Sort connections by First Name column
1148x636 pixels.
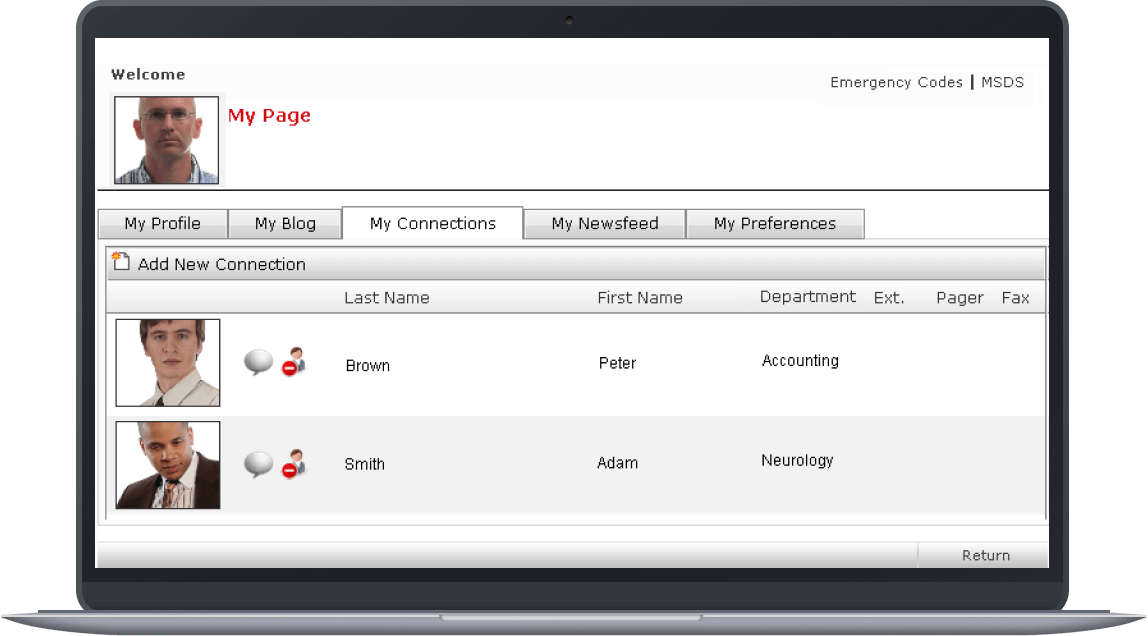point(640,297)
